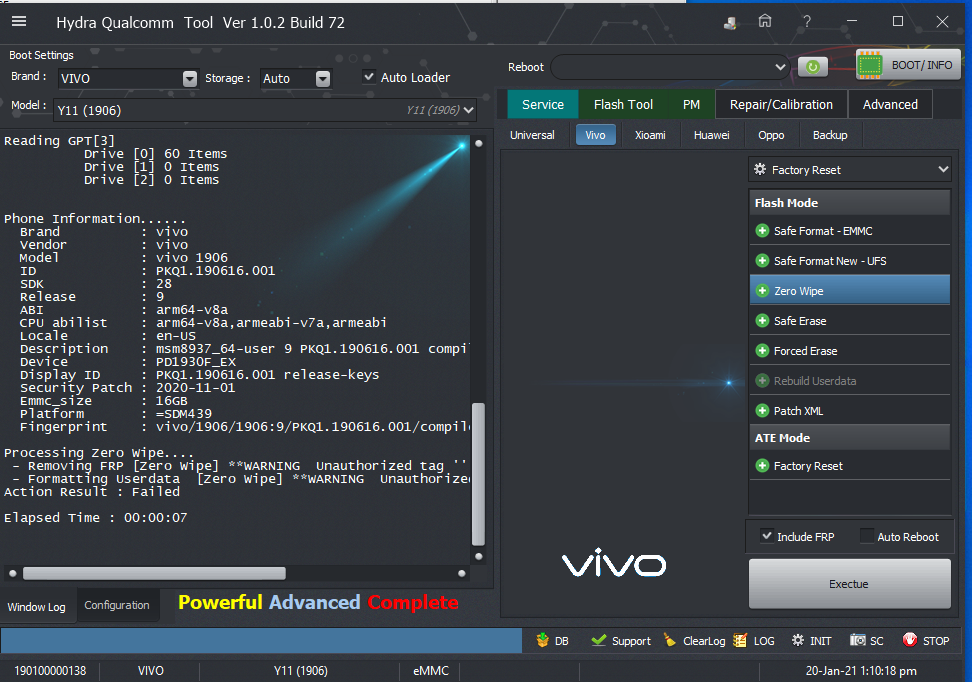Viewport: 972px width, 682px height.
Task: Select the Oppo sub-tab
Action: coord(771,135)
